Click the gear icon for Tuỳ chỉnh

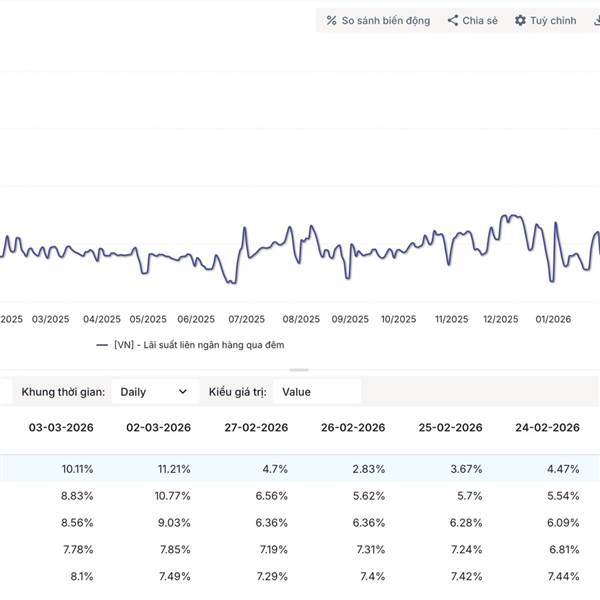tap(520, 20)
